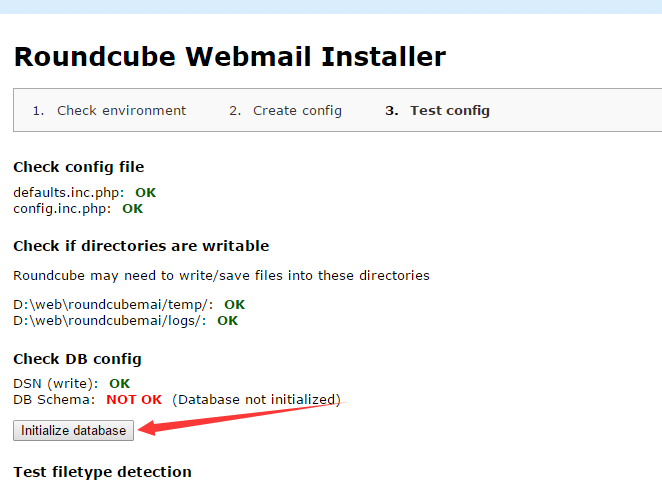This screenshot has height=486, width=662.
Task: Click the roundcubemai temp directory path
Action: pos(113,304)
